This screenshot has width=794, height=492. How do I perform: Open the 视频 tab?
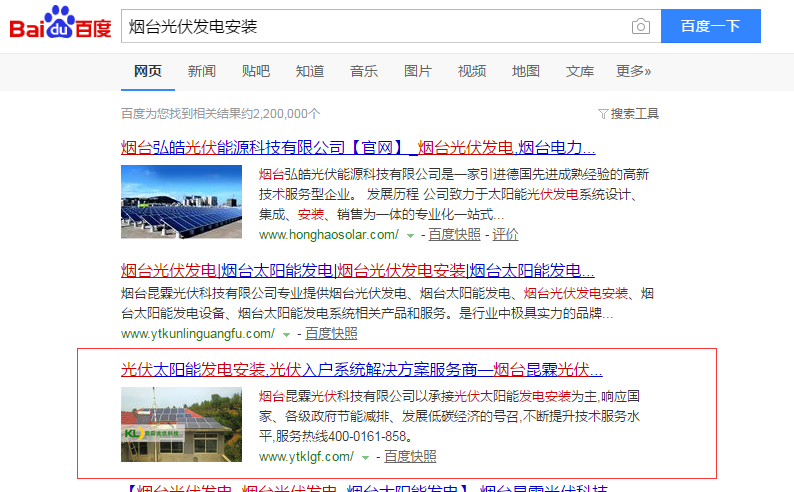tap(471, 71)
